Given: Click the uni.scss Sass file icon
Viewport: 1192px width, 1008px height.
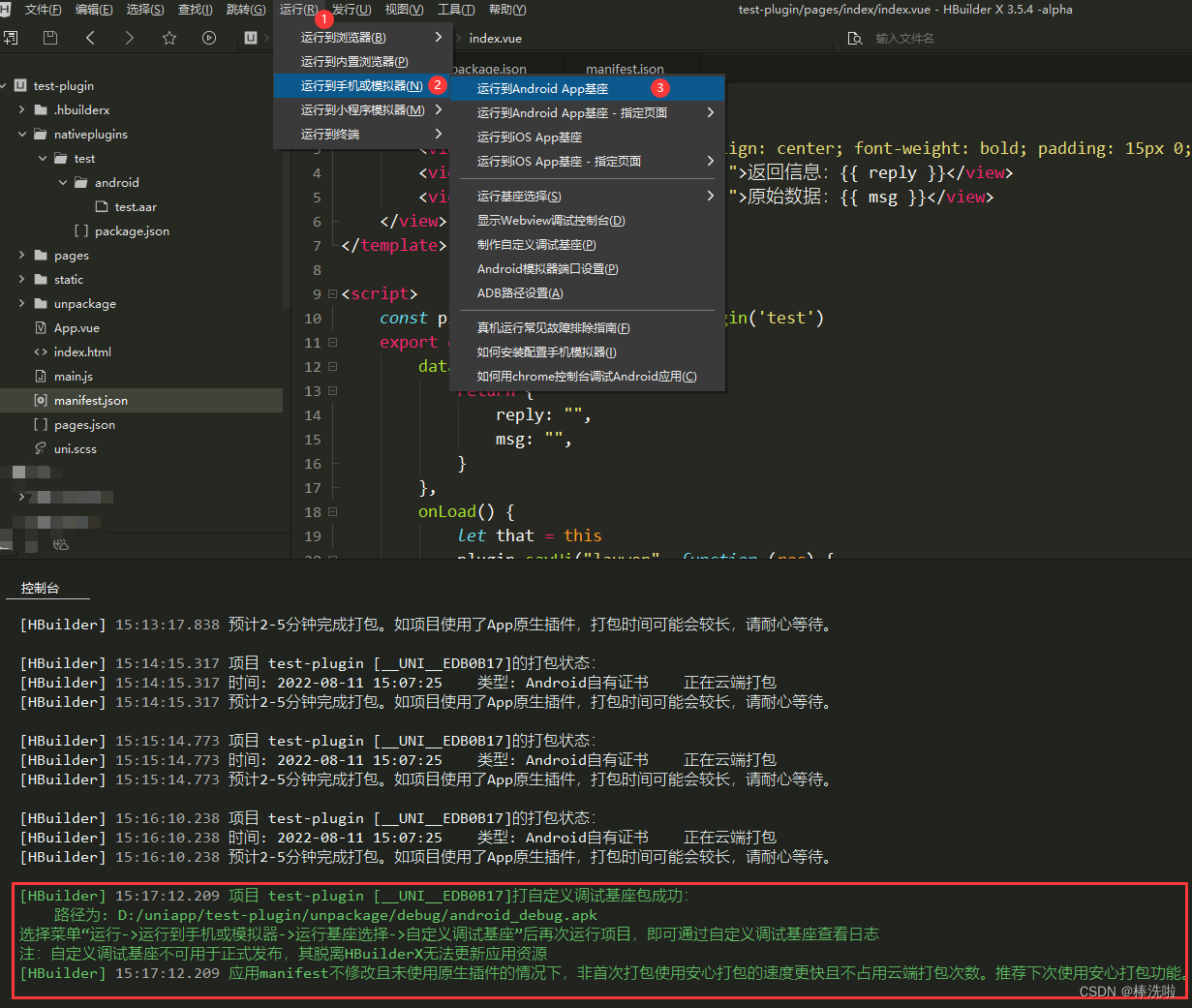Looking at the screenshot, I should point(41,448).
